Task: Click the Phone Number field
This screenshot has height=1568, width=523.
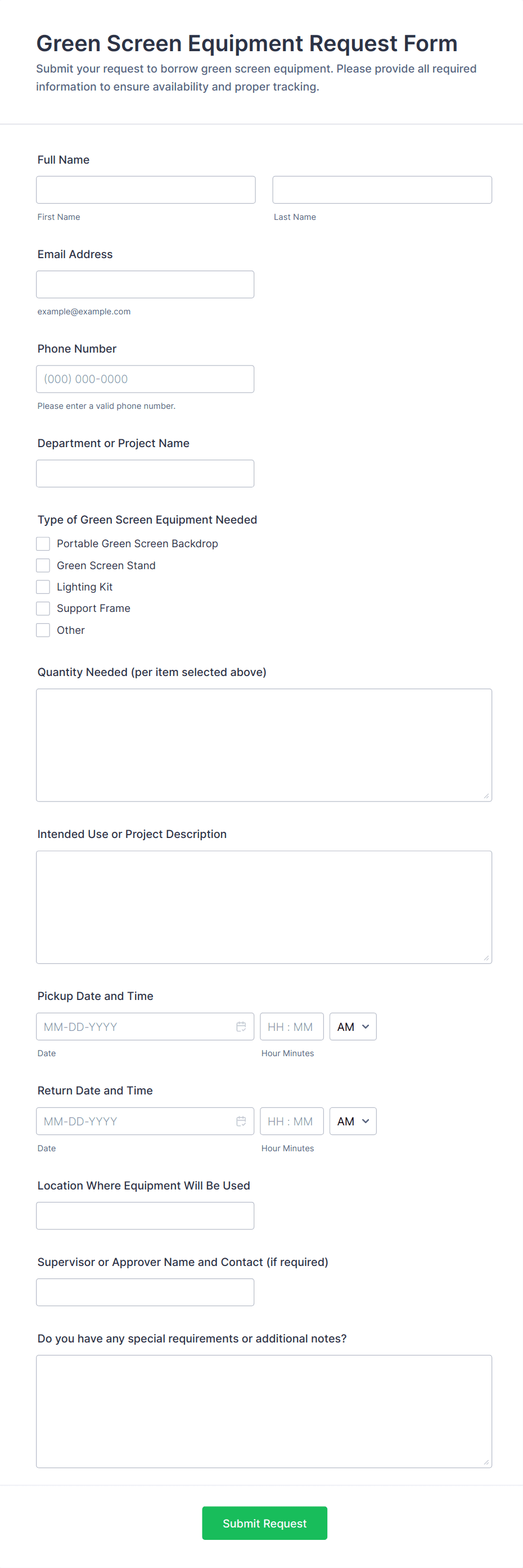Action: click(145, 379)
